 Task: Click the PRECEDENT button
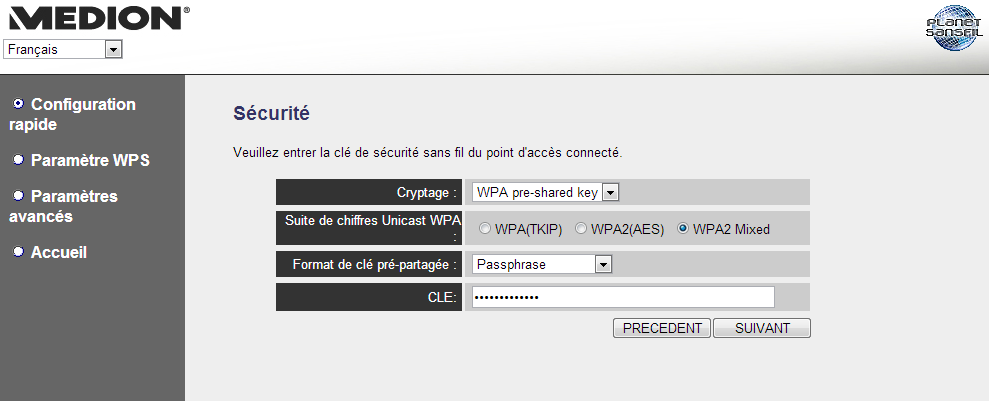coord(662,328)
